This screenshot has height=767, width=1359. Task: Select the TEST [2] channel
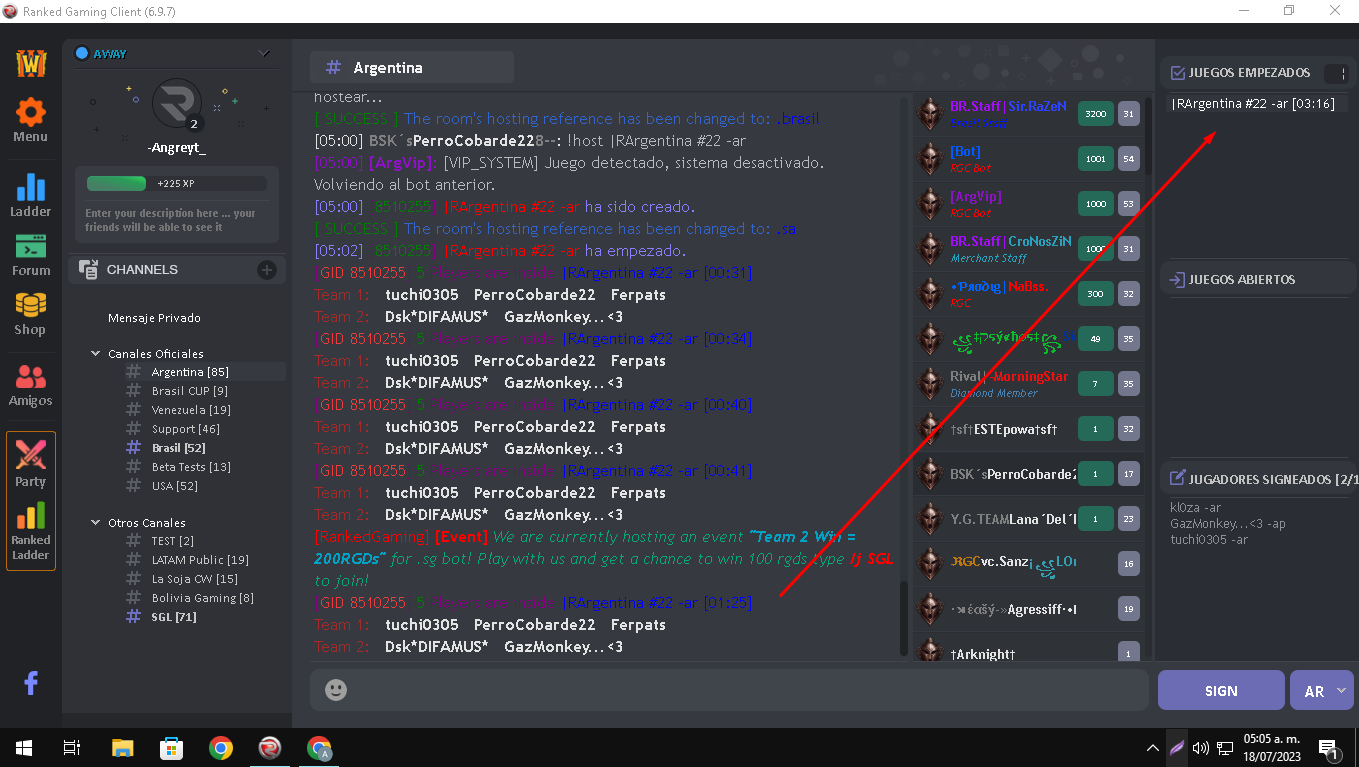click(172, 541)
